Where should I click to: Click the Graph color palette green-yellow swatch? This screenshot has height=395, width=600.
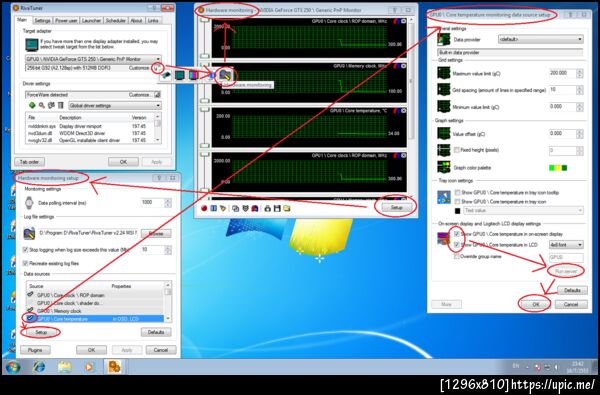pyautogui.click(x=558, y=168)
